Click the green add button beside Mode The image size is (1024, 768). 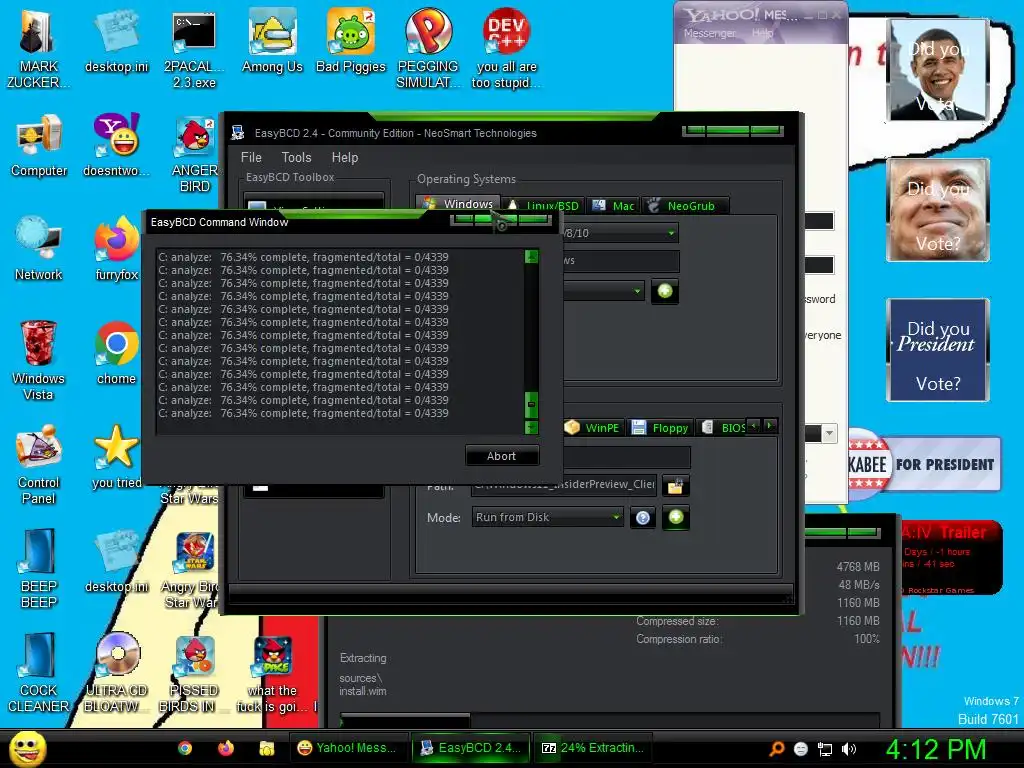coord(676,518)
